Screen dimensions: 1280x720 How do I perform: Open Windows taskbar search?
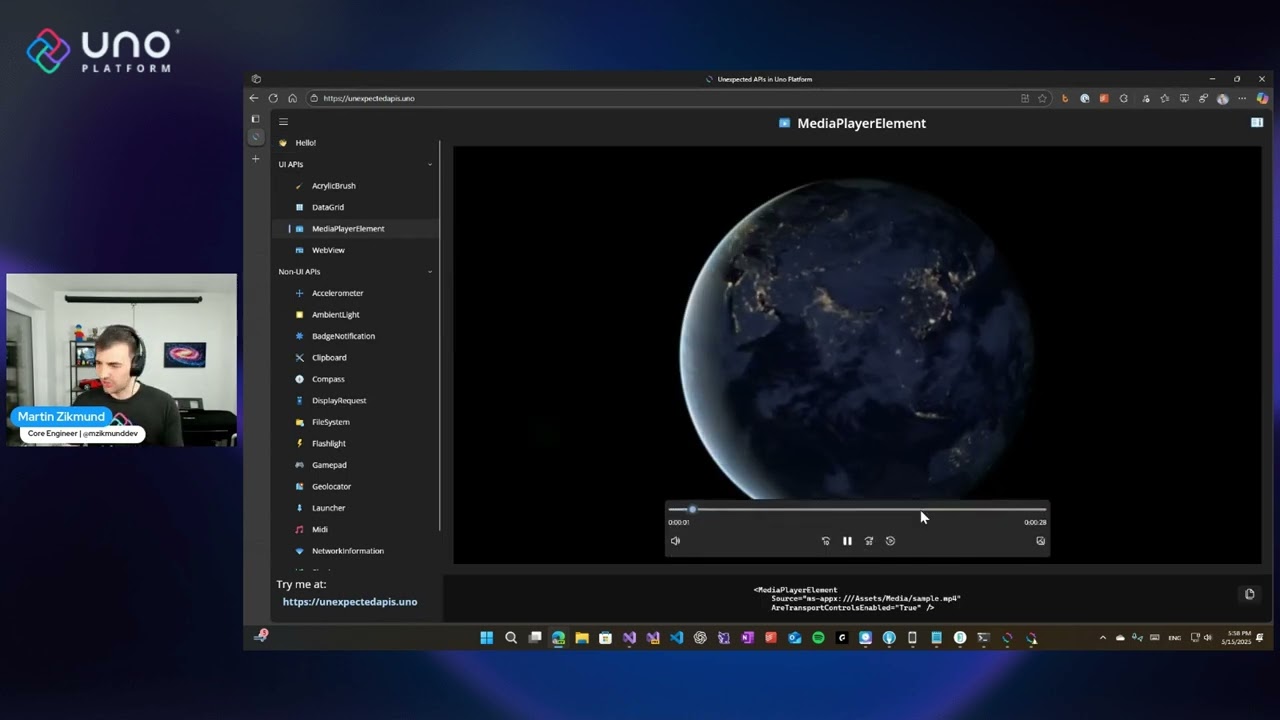[511, 638]
